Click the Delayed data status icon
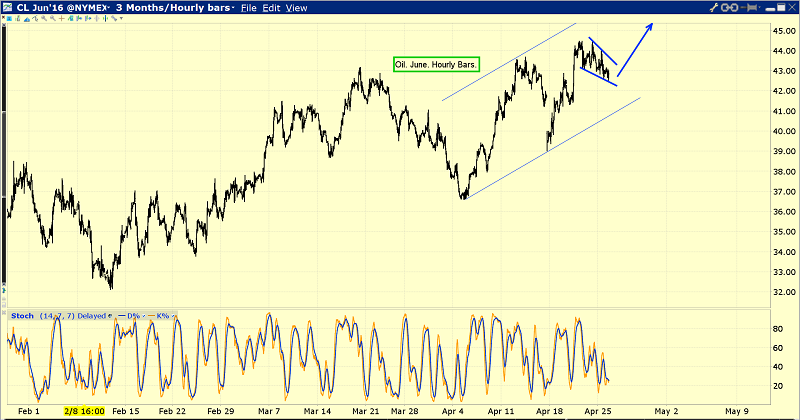800x420 pixels. (110, 316)
